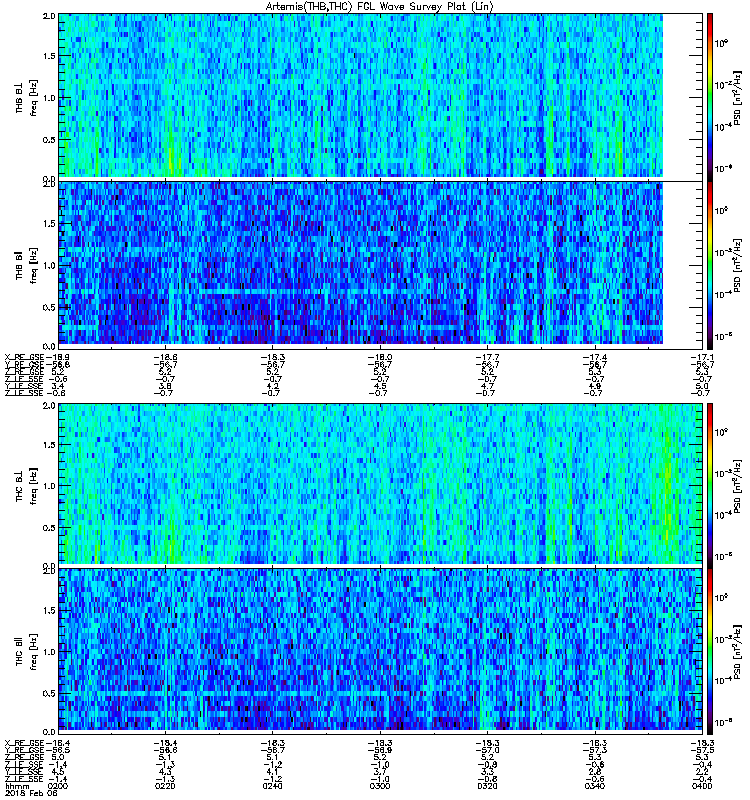Click the '0300' time label
This screenshot has width=750, height=800.
[x=380, y=786]
